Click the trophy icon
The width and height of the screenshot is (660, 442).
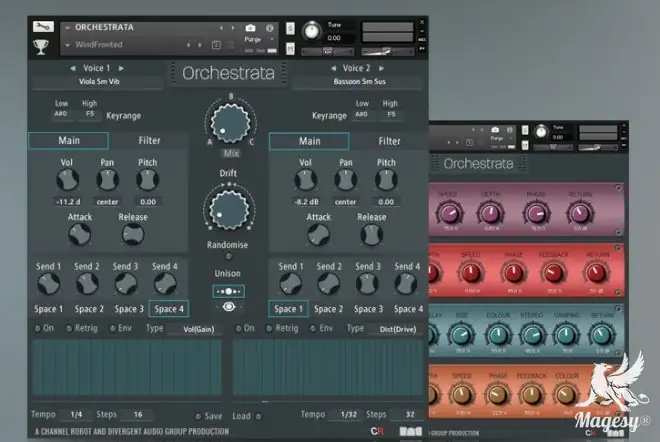[41, 46]
